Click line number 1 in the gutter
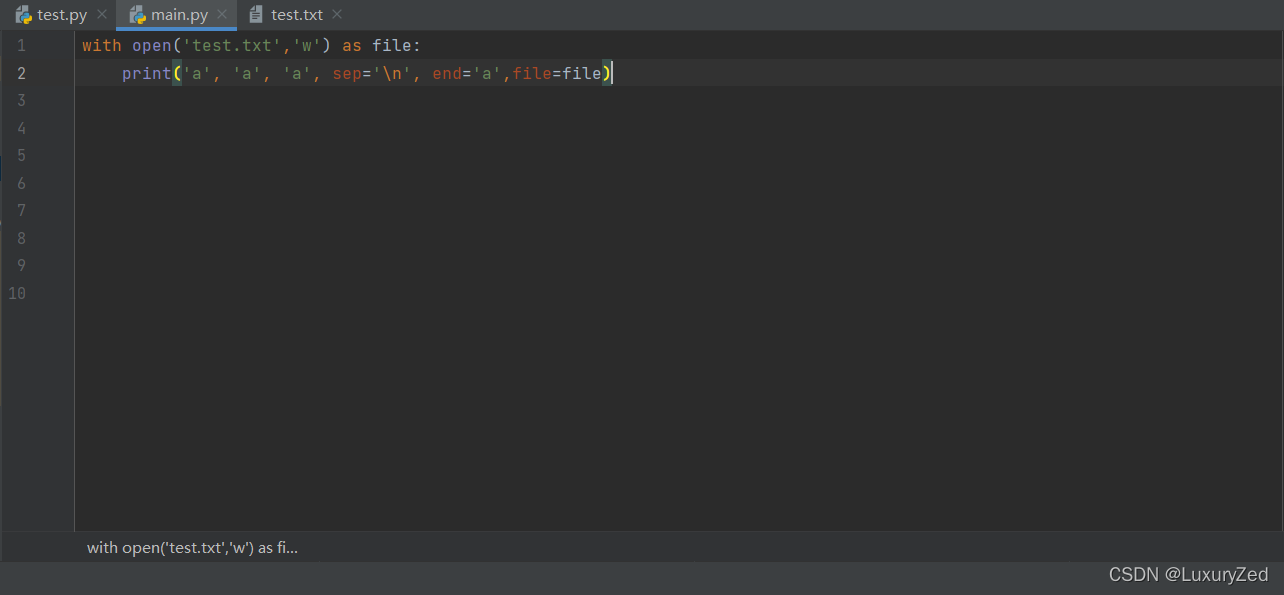This screenshot has width=1284, height=595. [21, 45]
